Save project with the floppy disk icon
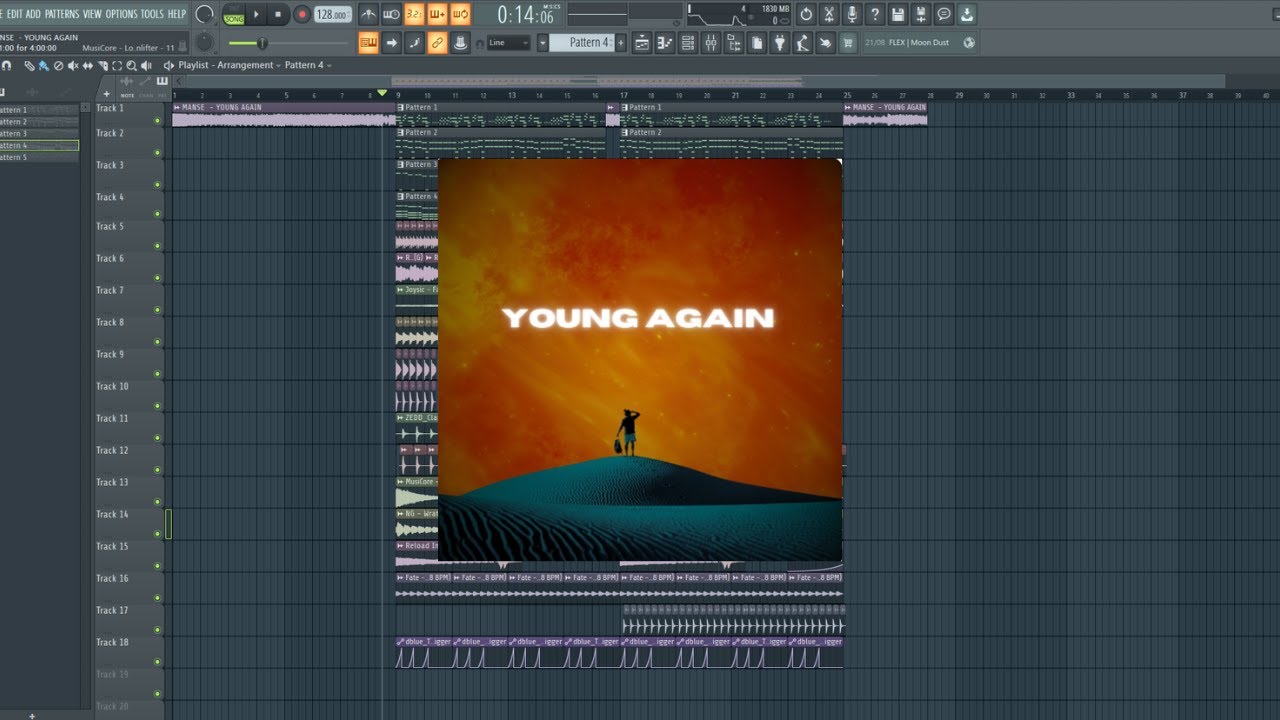 point(898,14)
